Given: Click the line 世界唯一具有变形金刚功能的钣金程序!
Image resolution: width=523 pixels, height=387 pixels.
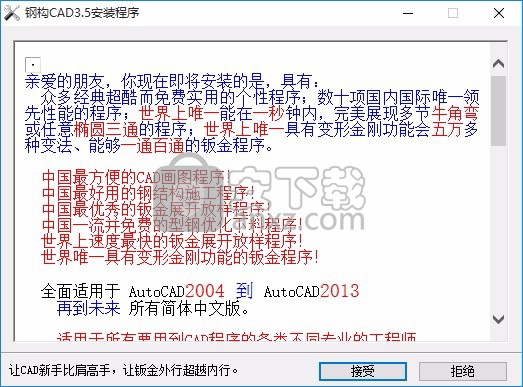Looking at the screenshot, I should point(180,257).
